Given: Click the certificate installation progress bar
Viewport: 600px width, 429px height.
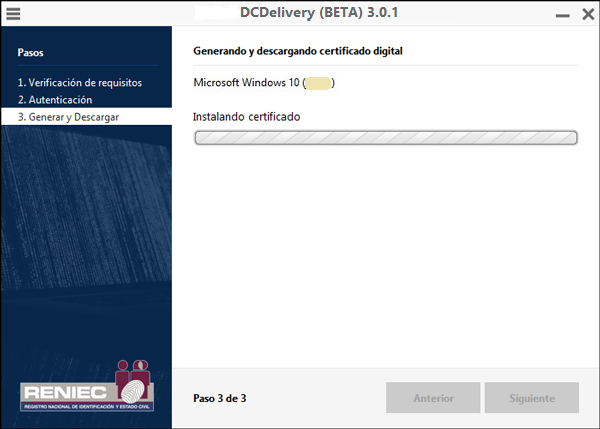Looking at the screenshot, I should click(x=385, y=138).
